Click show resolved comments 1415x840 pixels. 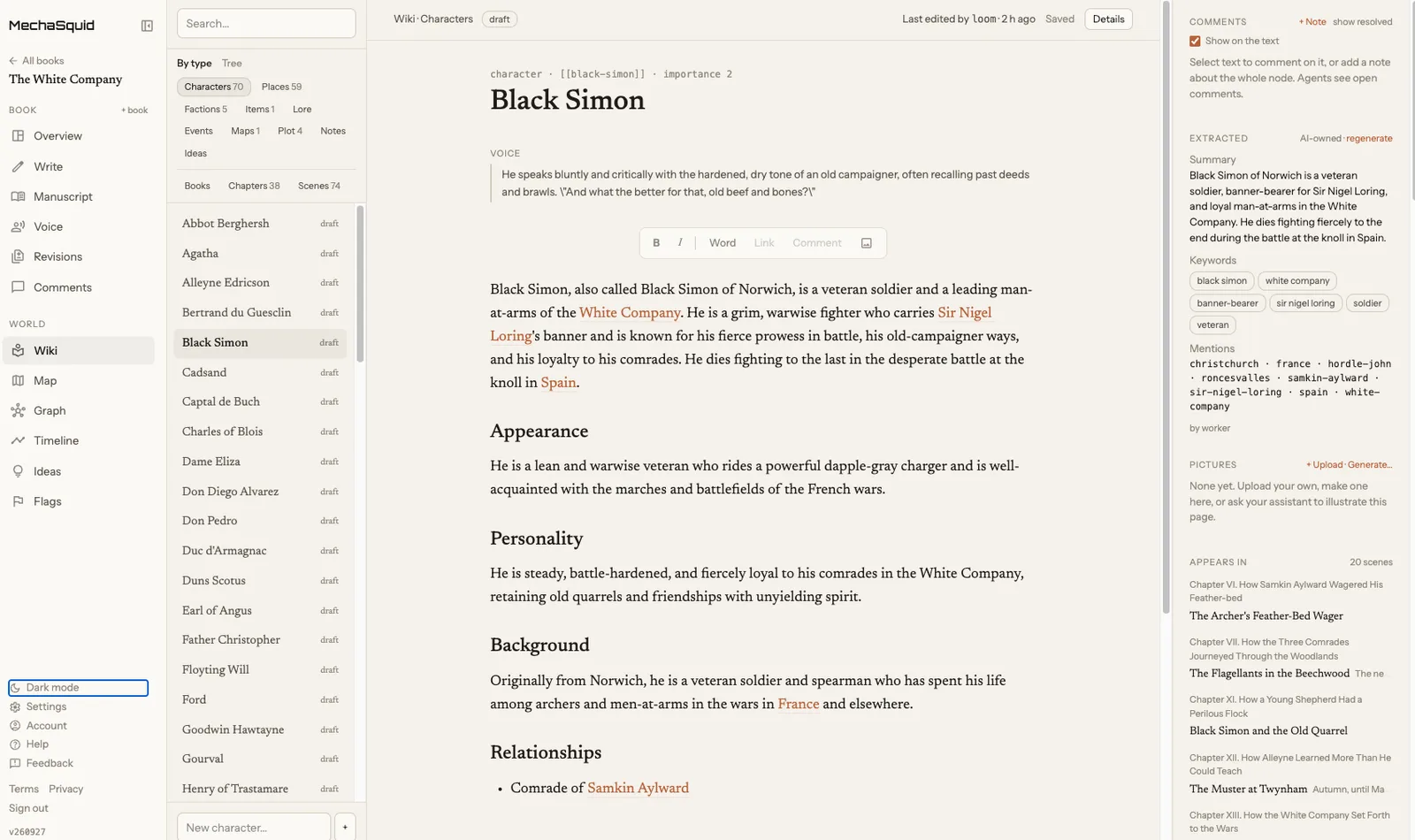(x=1362, y=22)
